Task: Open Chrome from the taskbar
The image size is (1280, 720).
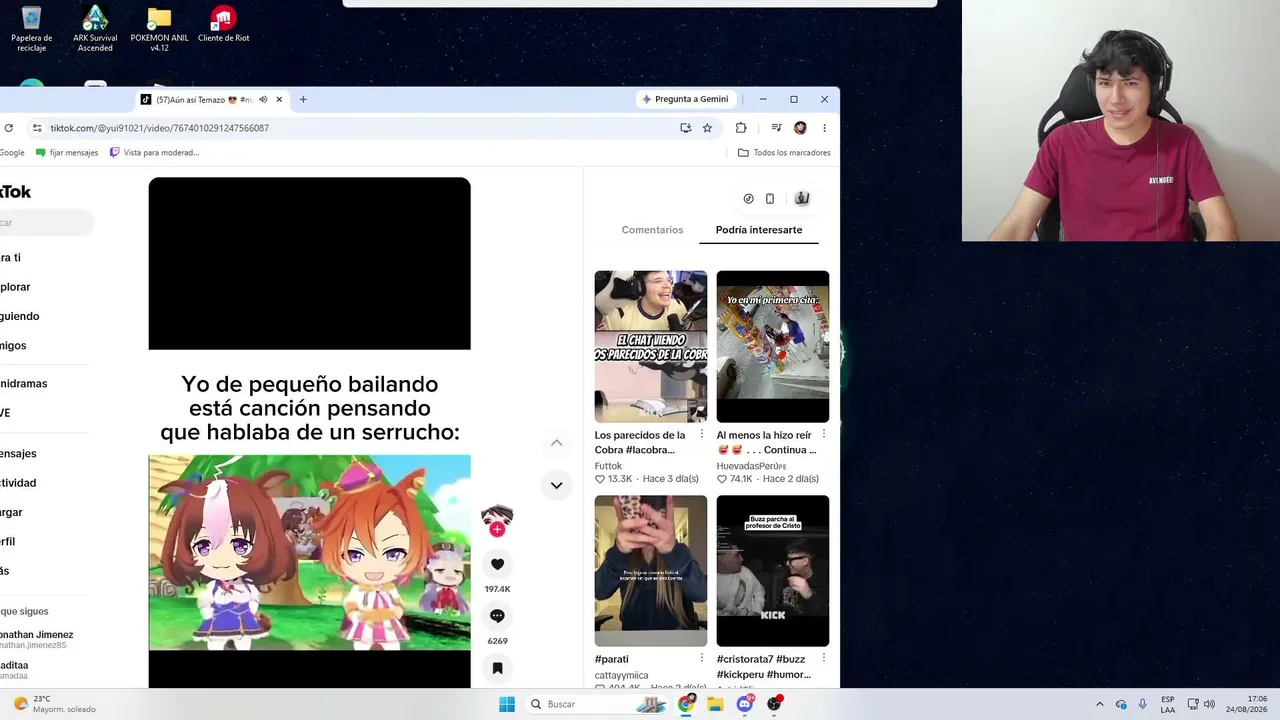Action: tap(686, 704)
